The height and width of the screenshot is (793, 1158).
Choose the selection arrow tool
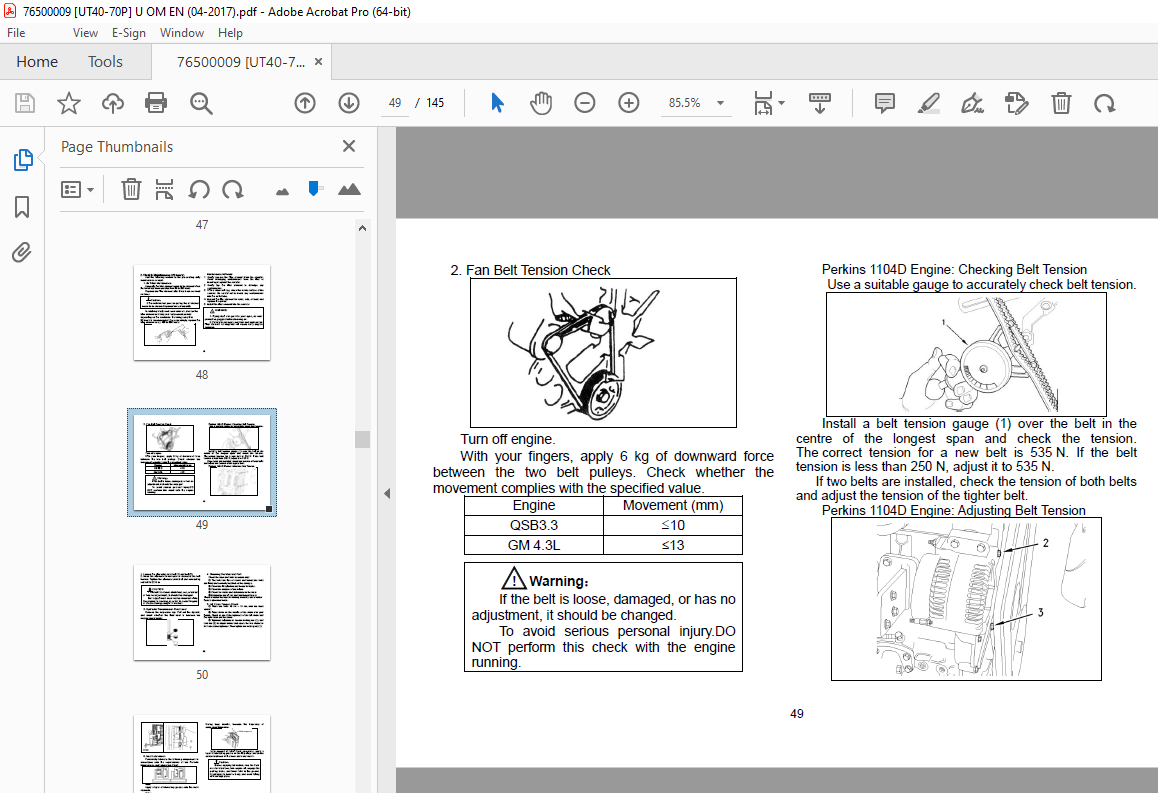pos(497,103)
